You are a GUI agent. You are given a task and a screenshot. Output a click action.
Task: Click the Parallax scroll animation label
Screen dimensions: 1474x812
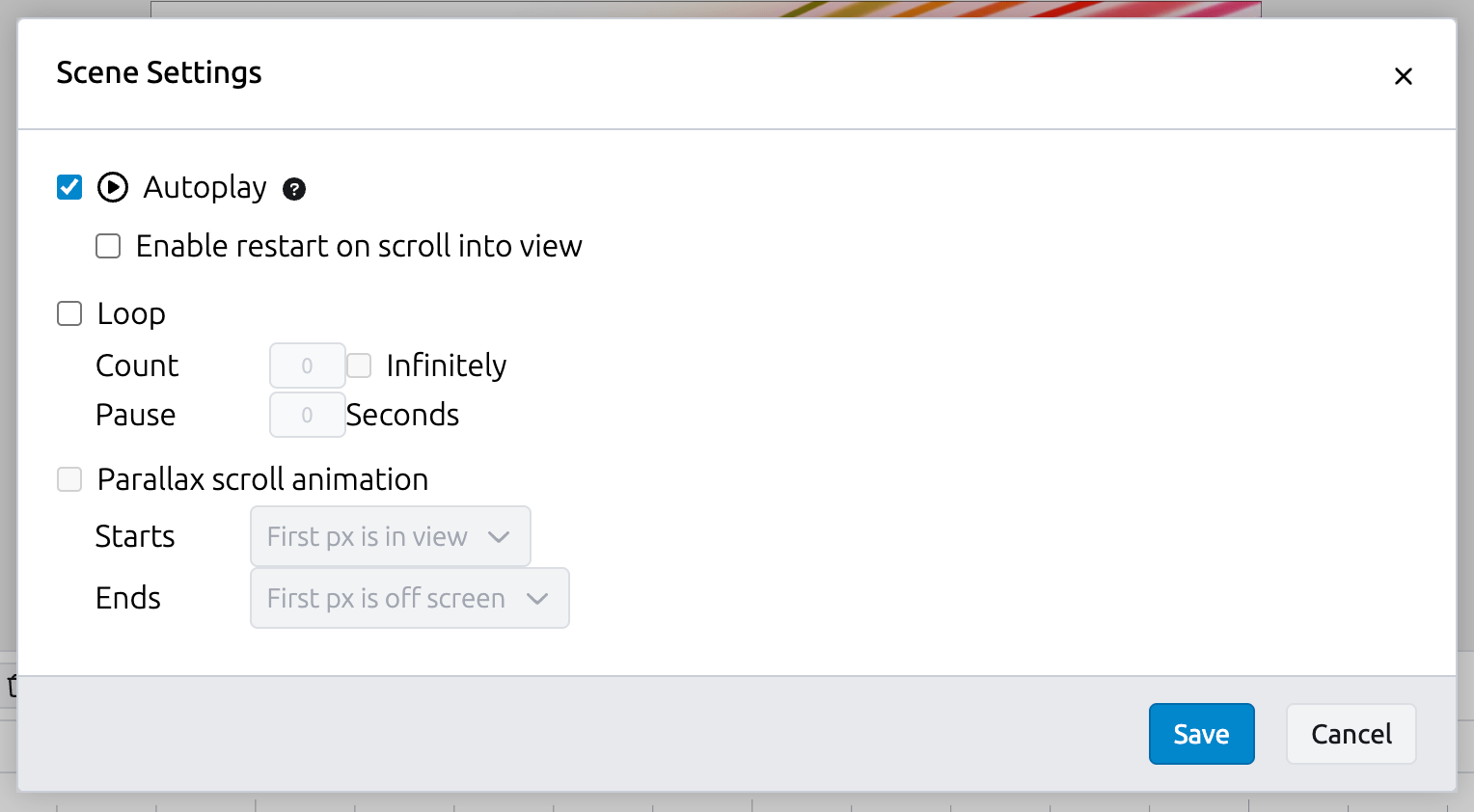pyautogui.click(x=262, y=479)
